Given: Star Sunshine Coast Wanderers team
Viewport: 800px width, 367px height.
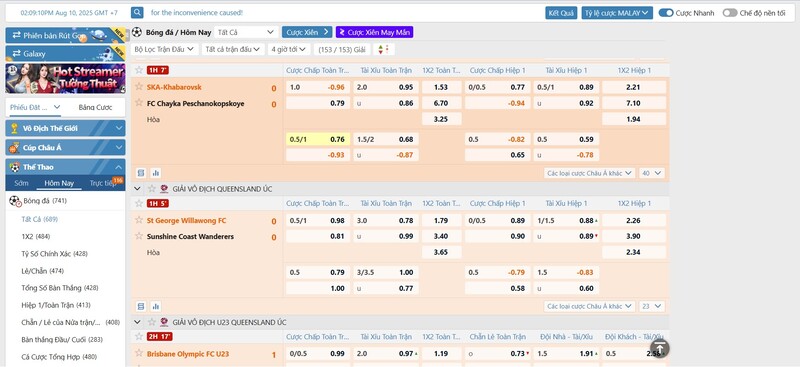Looking at the screenshot, I should (x=138, y=236).
